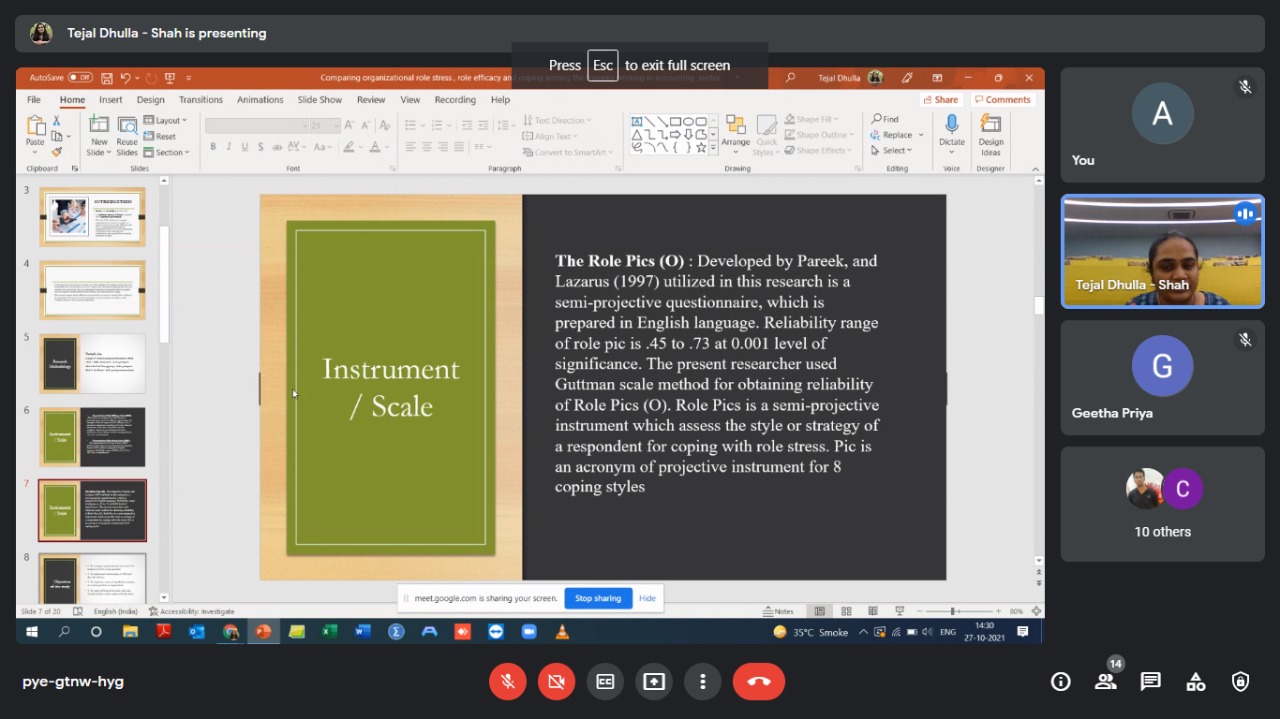The image size is (1280, 719).
Task: Select slide 6 thumbnail
Action: 92,436
